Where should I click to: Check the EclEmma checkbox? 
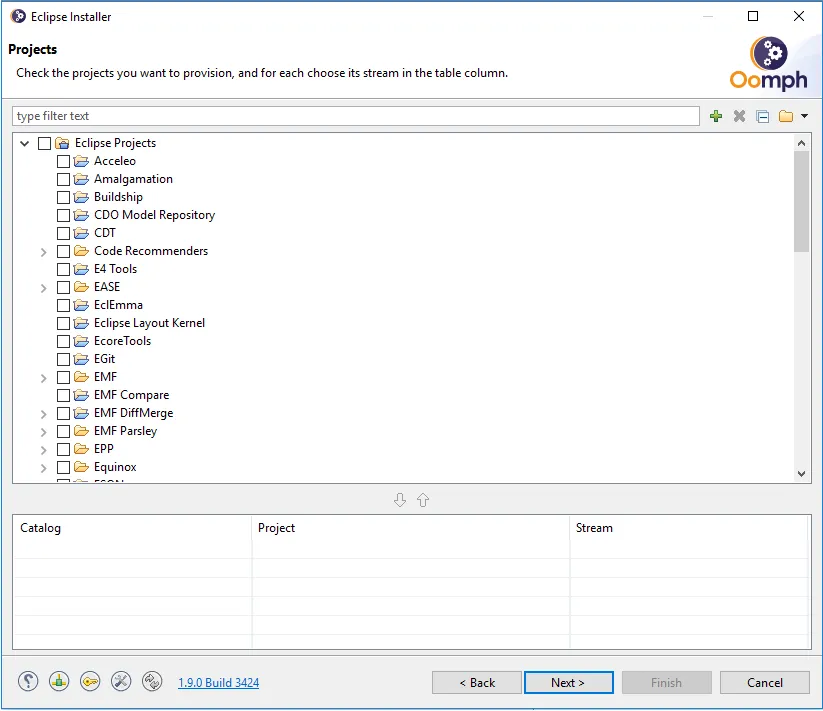point(64,305)
